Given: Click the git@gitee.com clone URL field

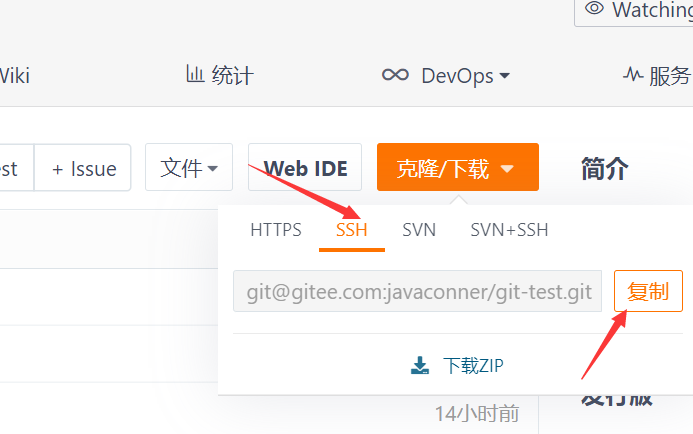Looking at the screenshot, I should 417,291.
